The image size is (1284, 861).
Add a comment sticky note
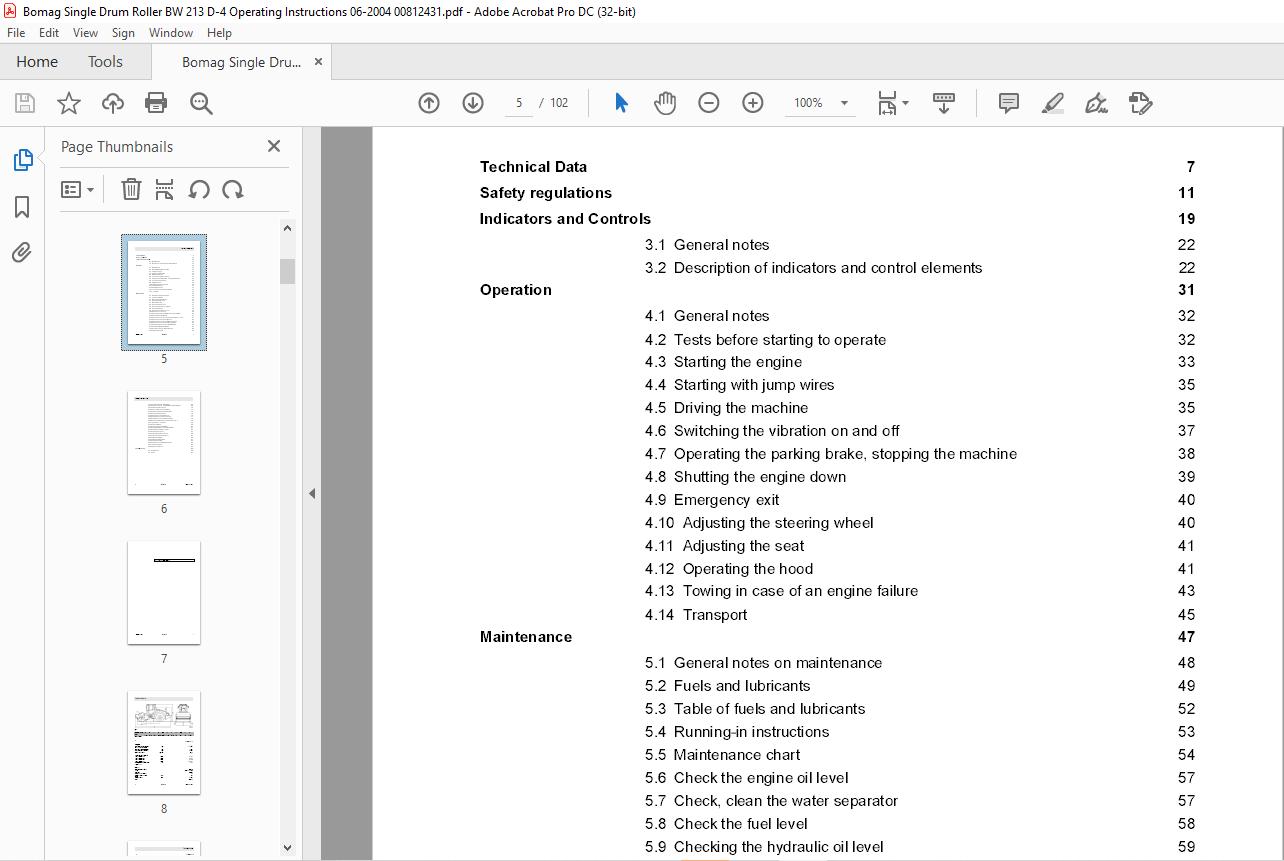1009,103
